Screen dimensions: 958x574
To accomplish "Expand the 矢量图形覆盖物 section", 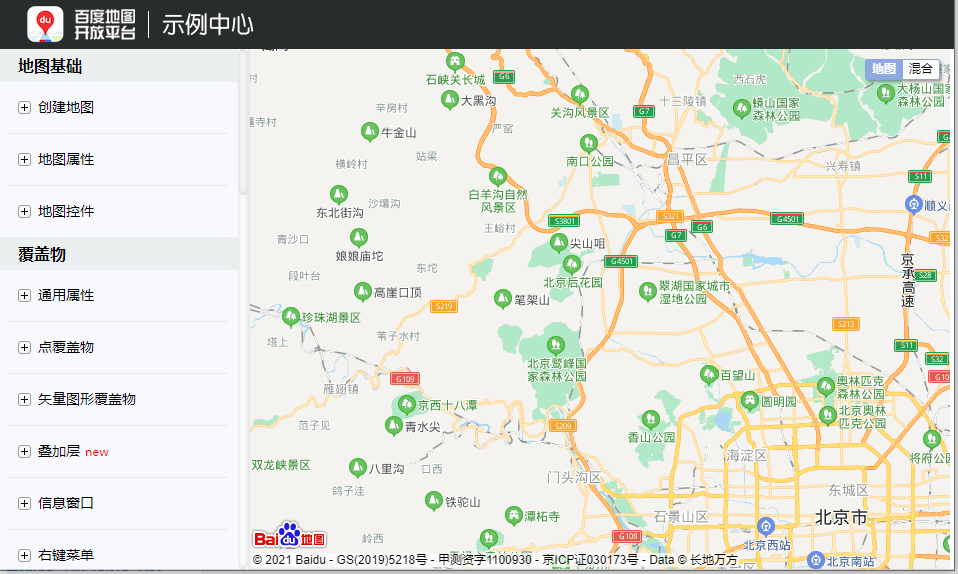I will point(24,400).
